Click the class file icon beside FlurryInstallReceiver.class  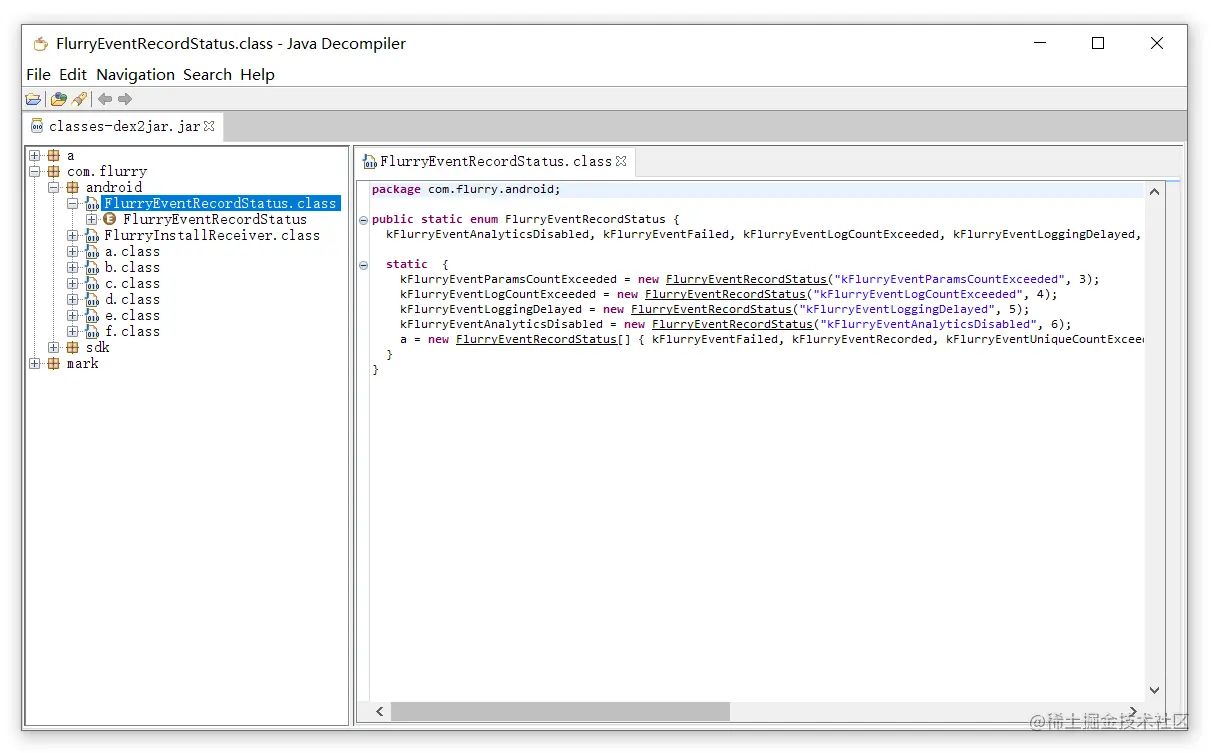(x=92, y=236)
